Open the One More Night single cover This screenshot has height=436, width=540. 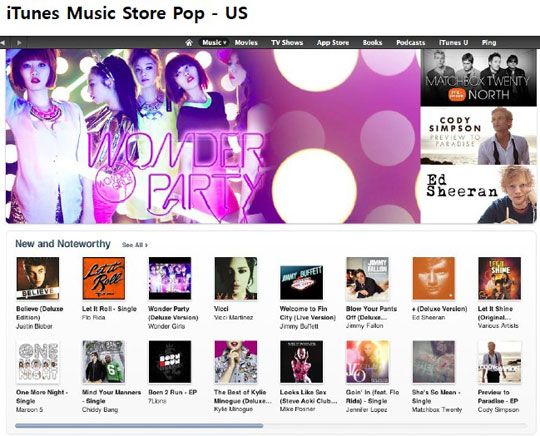[38, 362]
